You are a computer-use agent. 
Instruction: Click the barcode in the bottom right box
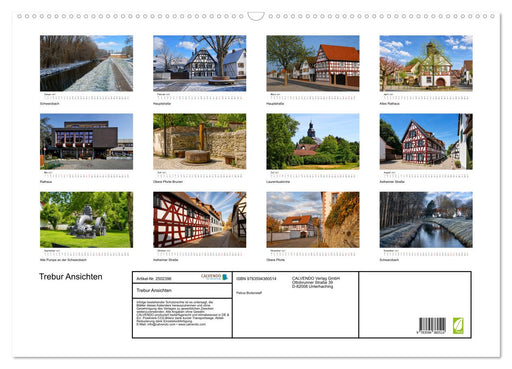tap(432, 326)
